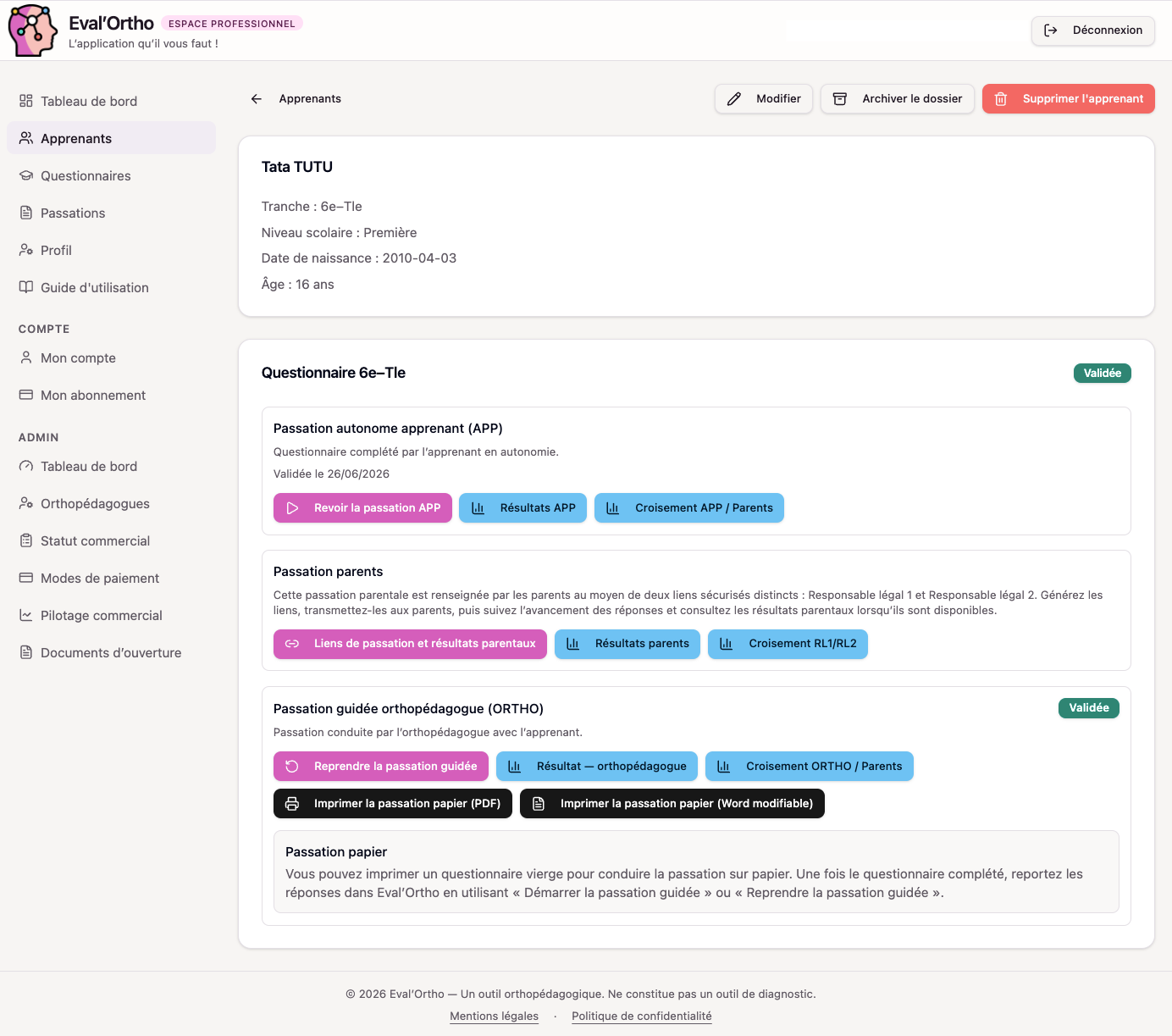Image resolution: width=1172 pixels, height=1036 pixels.
Task: Open the ADMIN Tableau de bord item
Action: pyautogui.click(x=111, y=466)
